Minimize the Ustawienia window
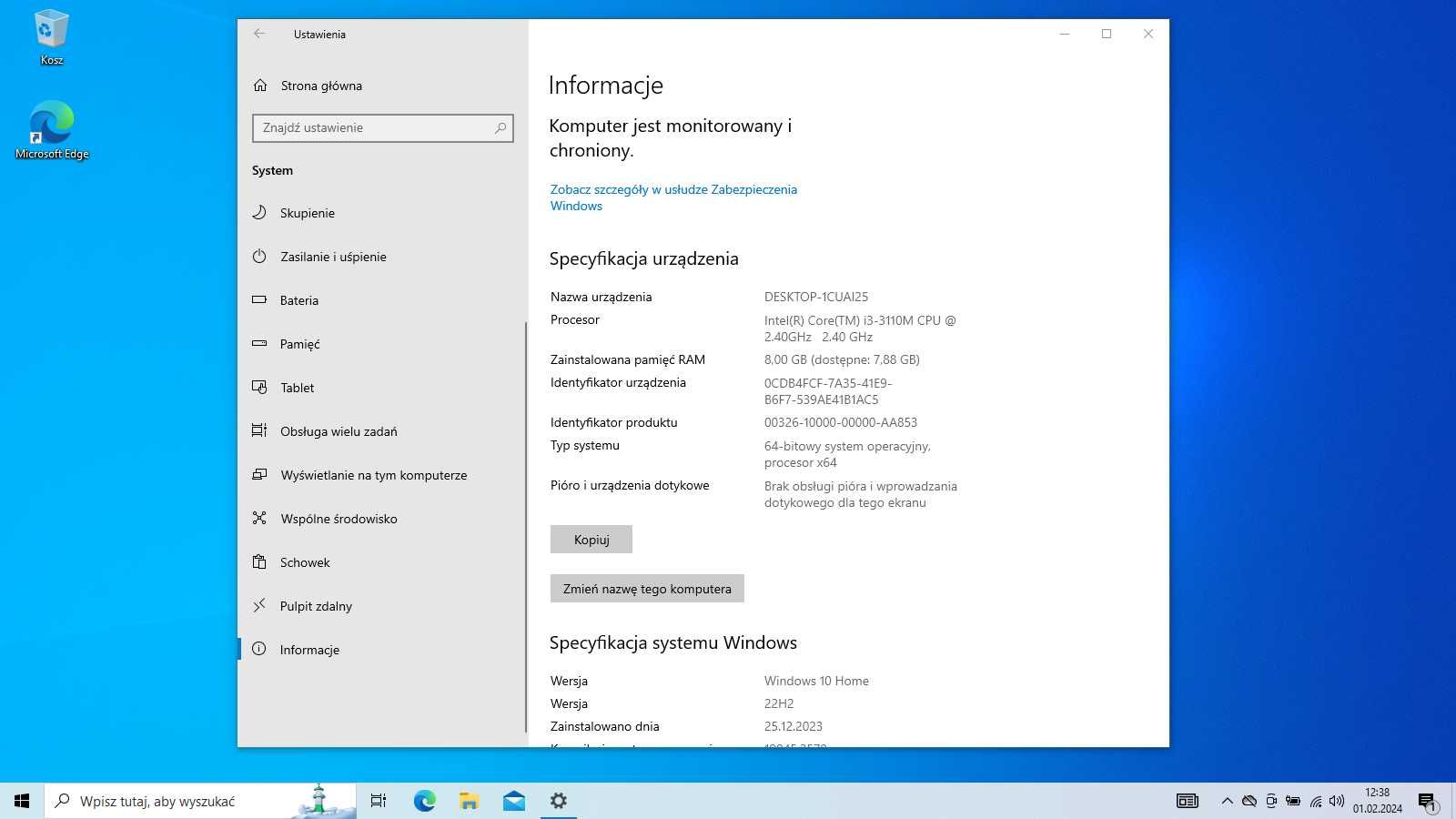This screenshot has height=819, width=1456. [x=1065, y=34]
